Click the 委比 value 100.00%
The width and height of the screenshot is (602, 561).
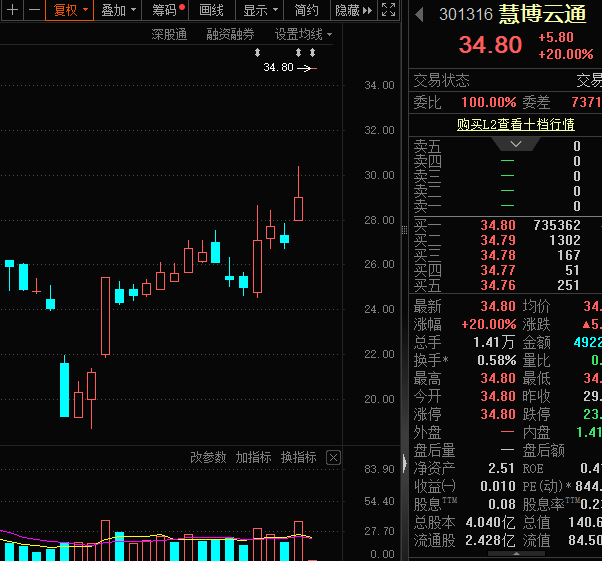pyautogui.click(x=488, y=103)
